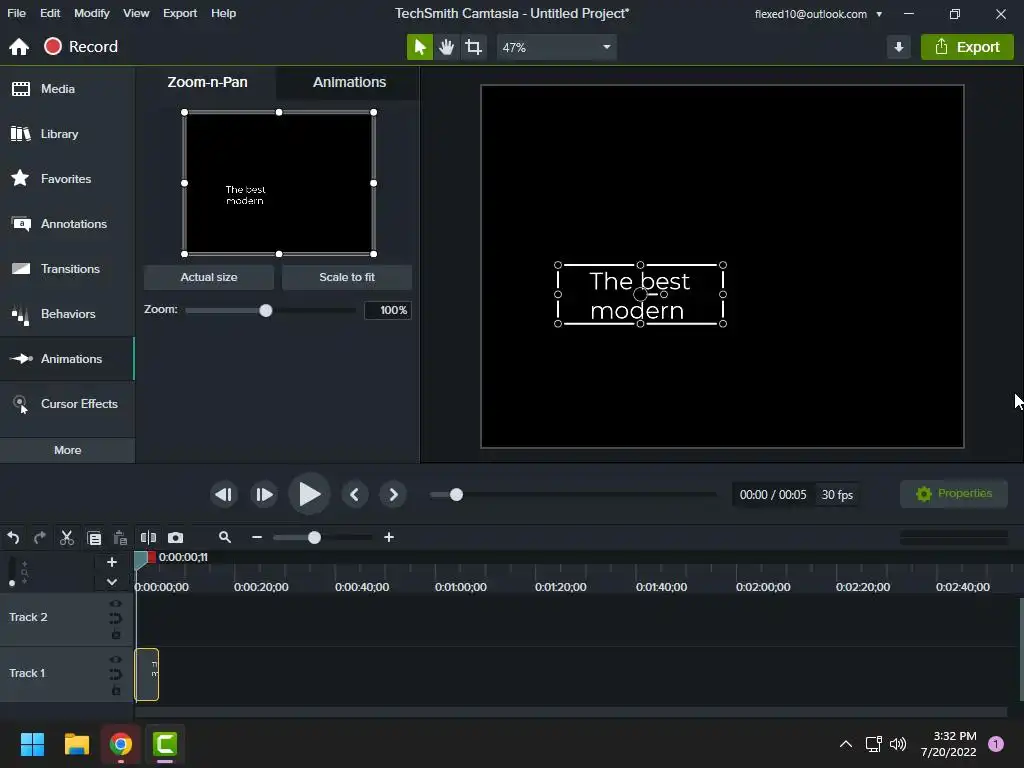The height and width of the screenshot is (768, 1024).
Task: Open the Edit menu
Action: pyautogui.click(x=50, y=13)
